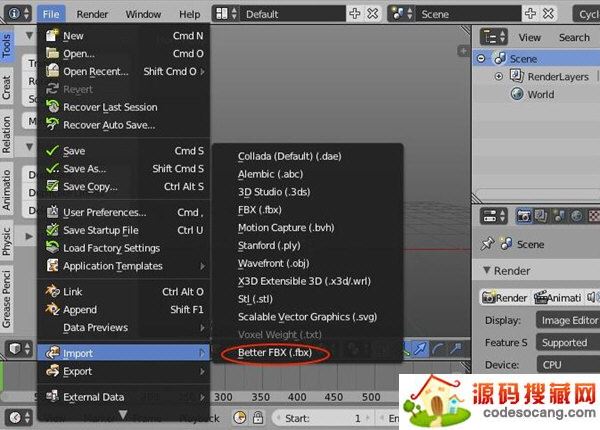Open the File menu

click(x=51, y=14)
